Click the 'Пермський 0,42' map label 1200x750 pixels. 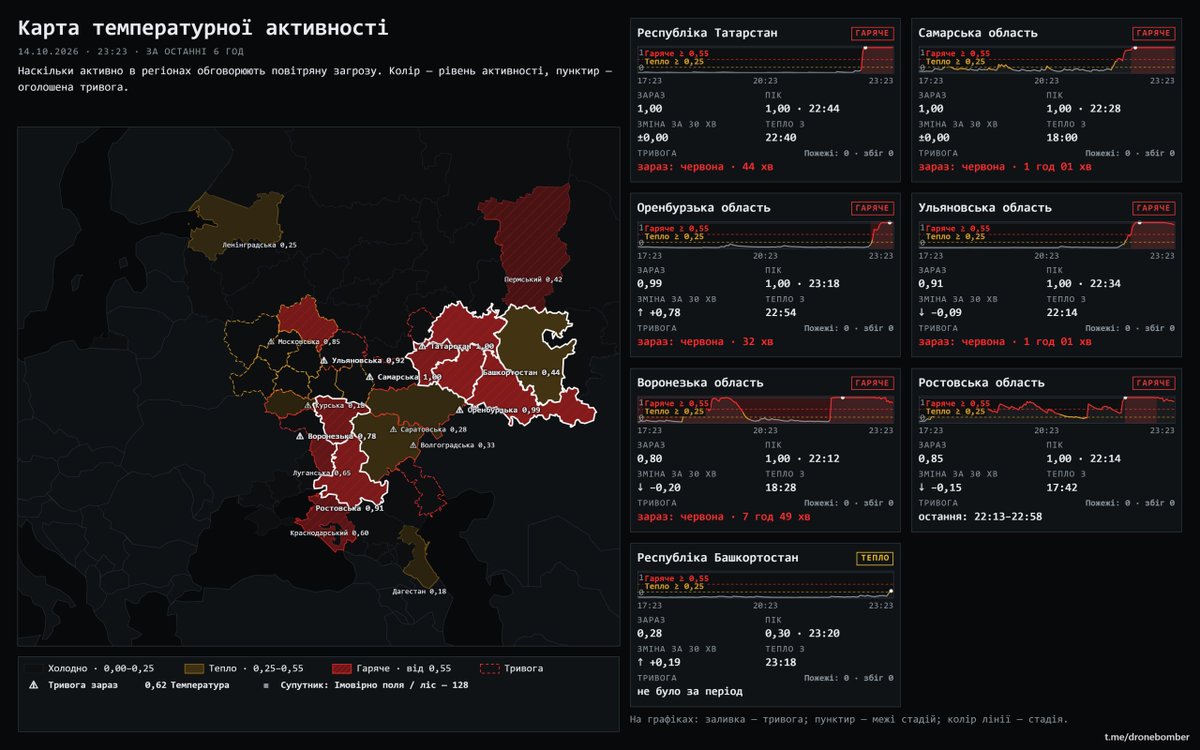point(533,279)
